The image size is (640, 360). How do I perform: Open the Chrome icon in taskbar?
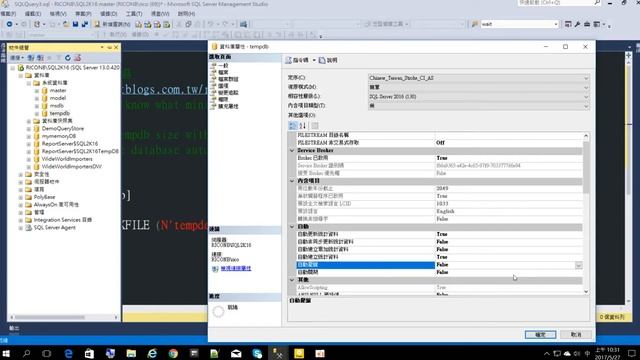click(173, 353)
